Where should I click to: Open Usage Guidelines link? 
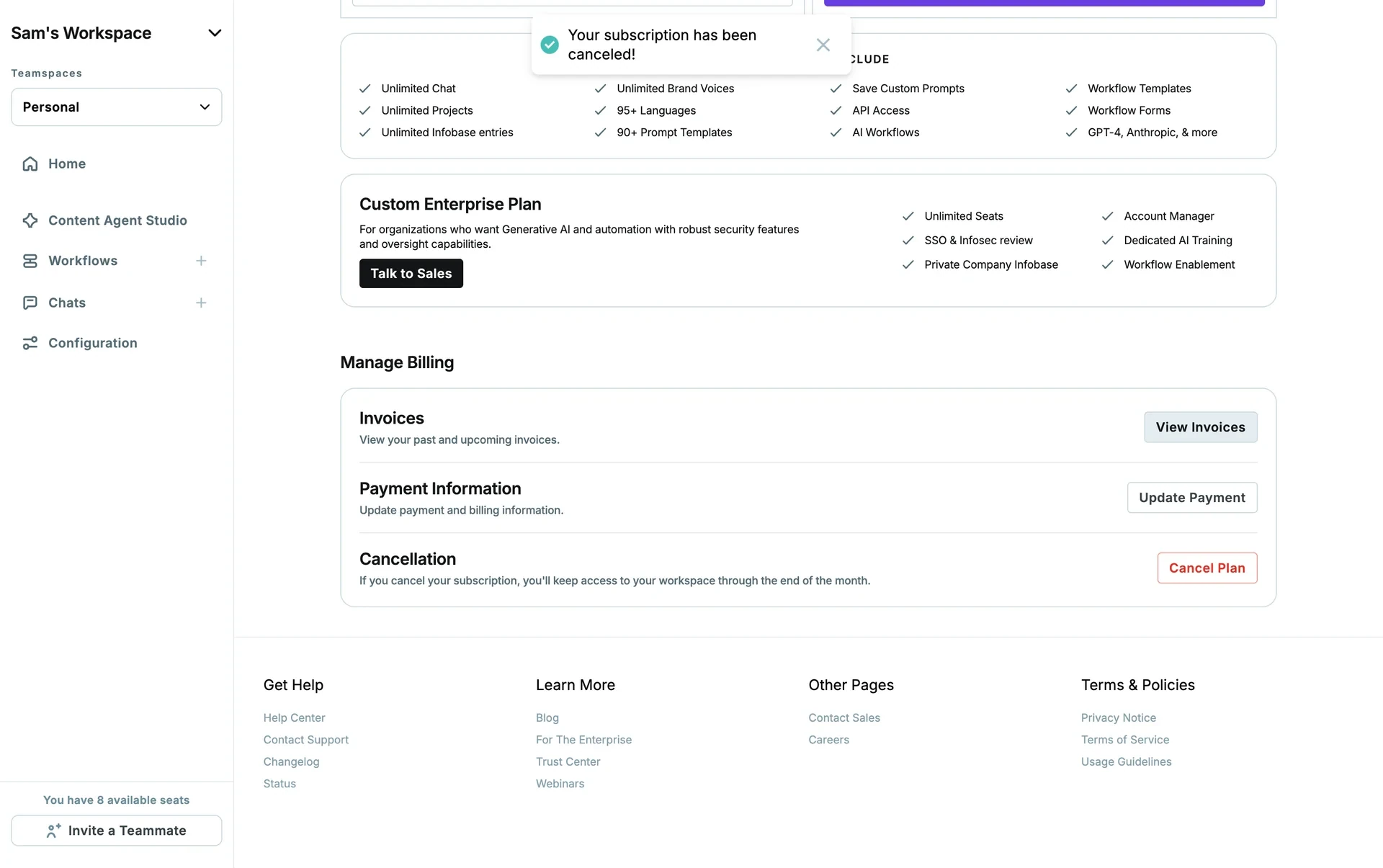coord(1126,762)
